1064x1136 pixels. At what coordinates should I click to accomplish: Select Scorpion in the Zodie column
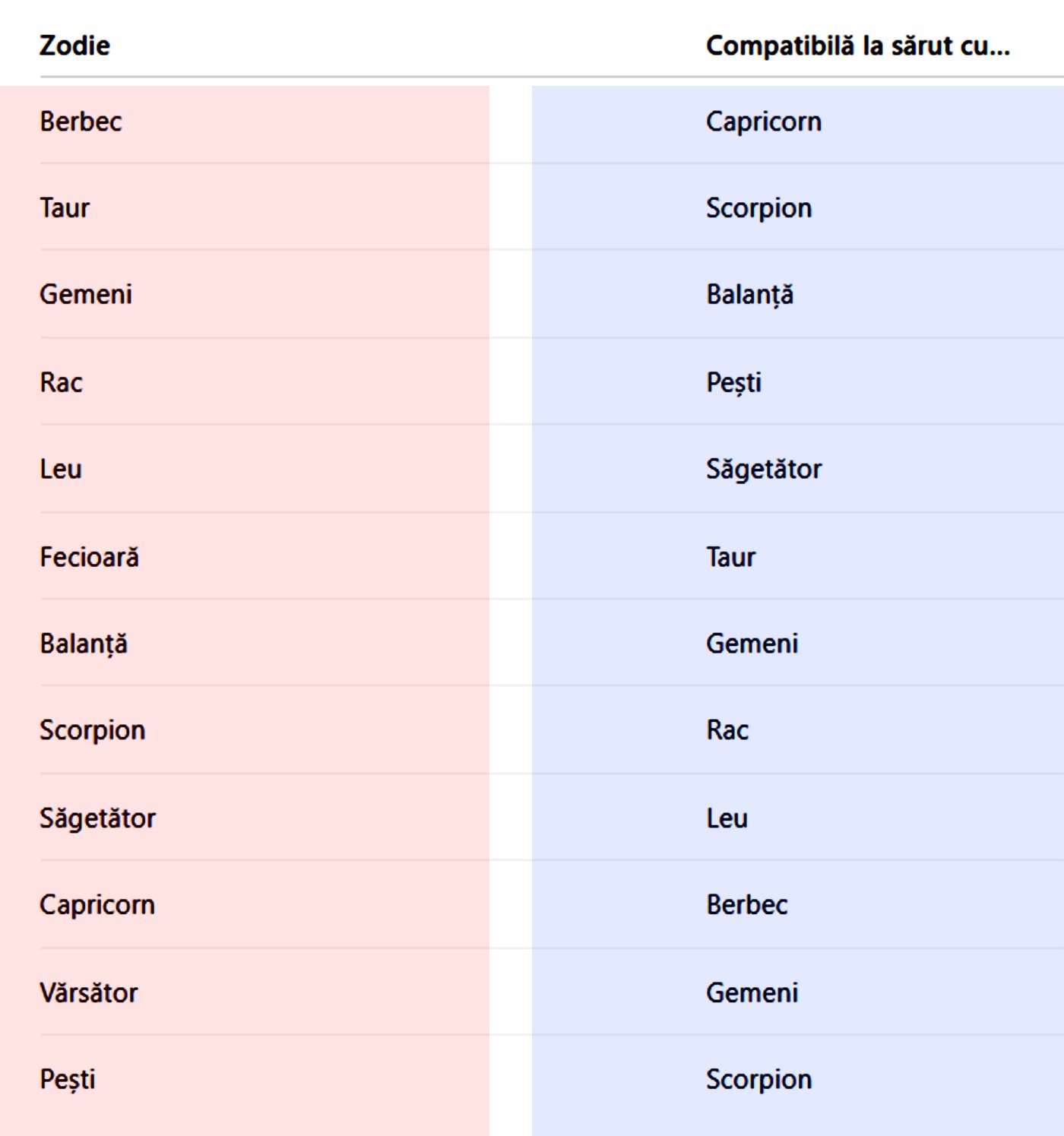[x=92, y=730]
